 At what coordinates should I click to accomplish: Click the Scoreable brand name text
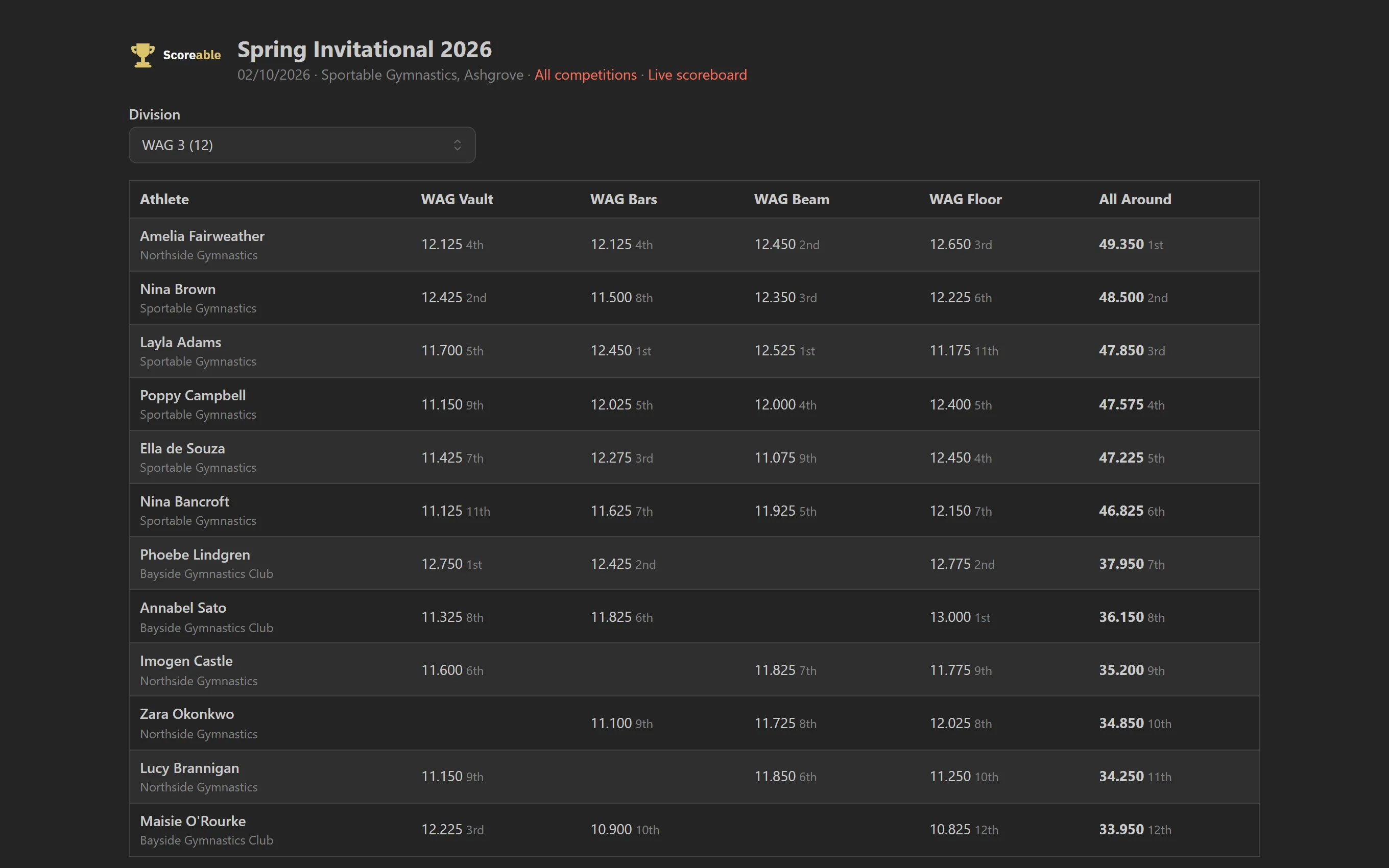click(x=191, y=55)
